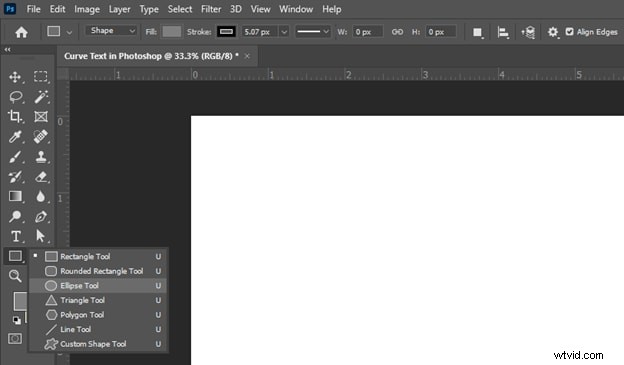Select the Healing Brush tool
The width and height of the screenshot is (624, 365).
[41, 137]
